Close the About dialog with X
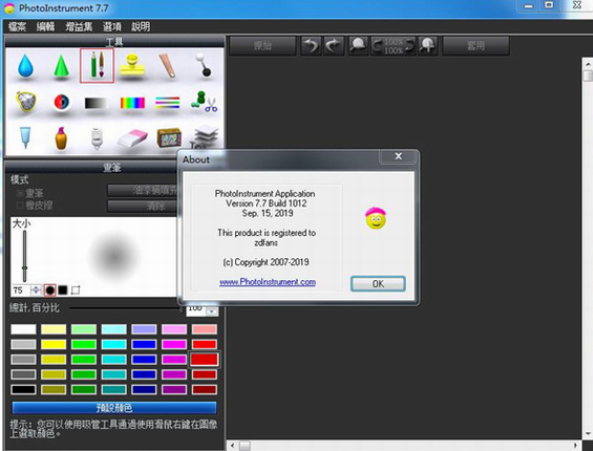 pos(398,156)
